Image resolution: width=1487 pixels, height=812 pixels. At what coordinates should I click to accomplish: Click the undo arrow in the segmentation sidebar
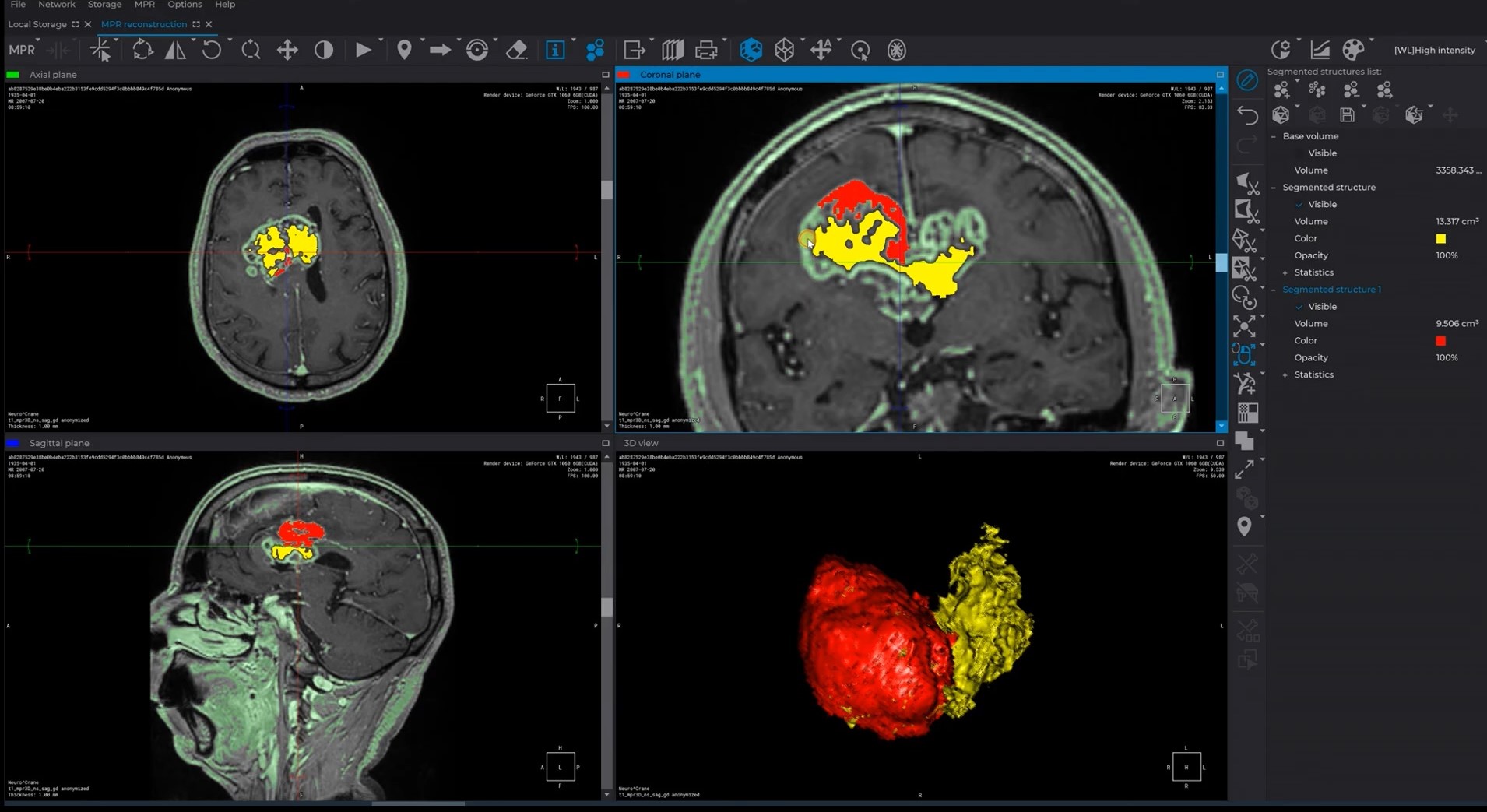tap(1247, 115)
